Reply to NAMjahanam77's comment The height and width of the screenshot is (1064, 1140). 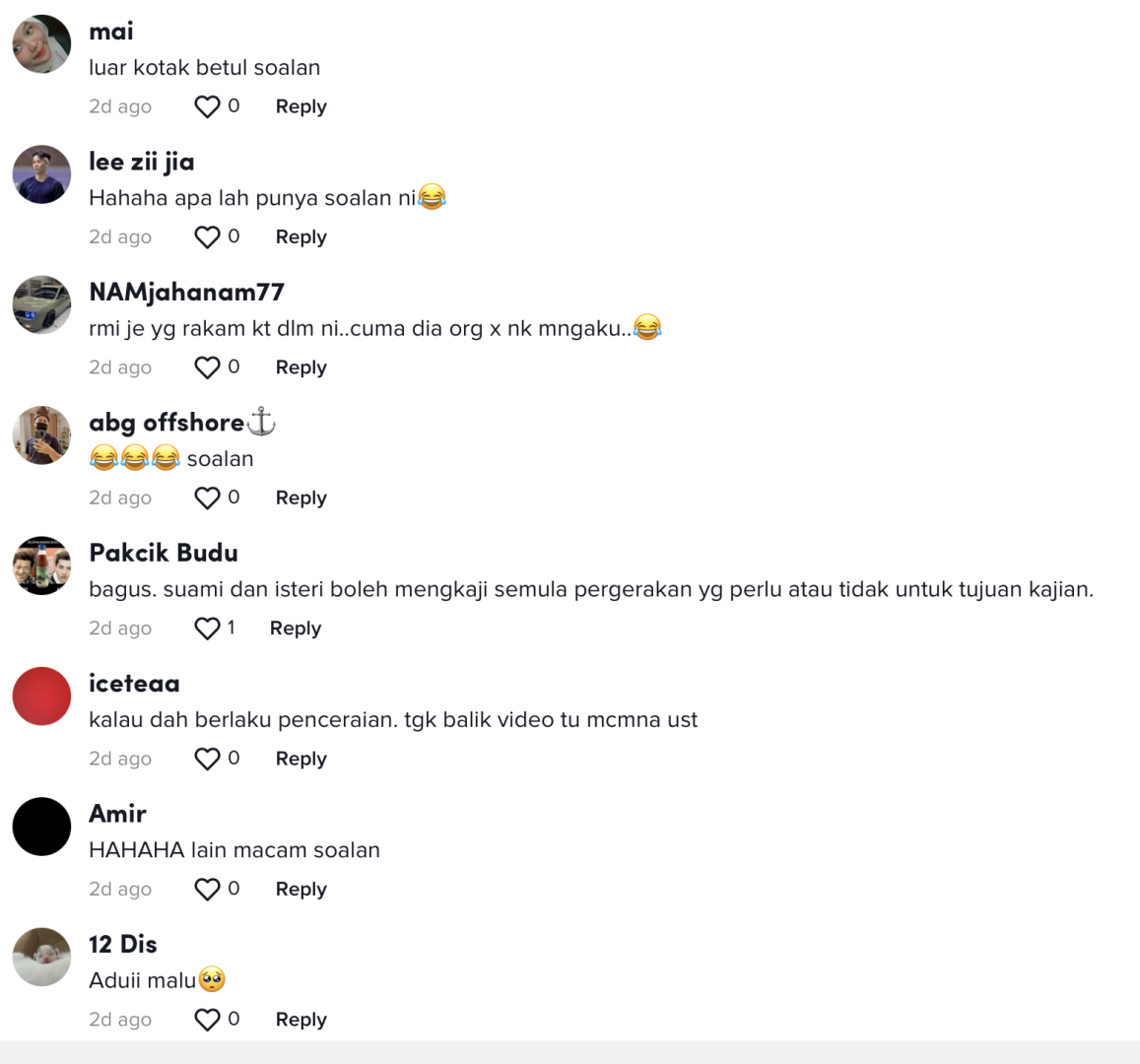(301, 367)
